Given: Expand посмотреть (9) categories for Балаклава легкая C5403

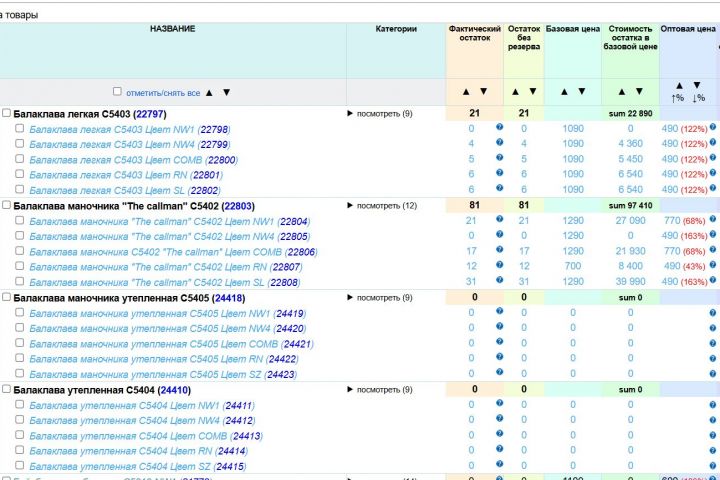Looking at the screenshot, I should [x=379, y=114].
